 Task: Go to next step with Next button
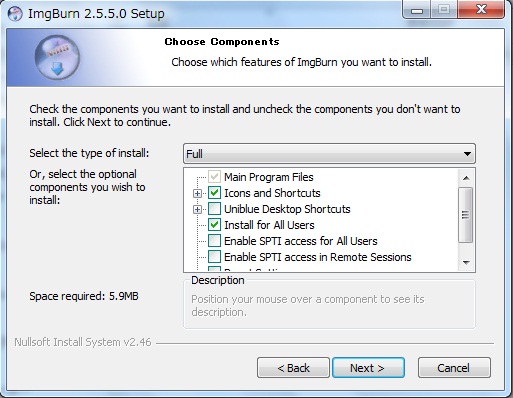[368, 368]
